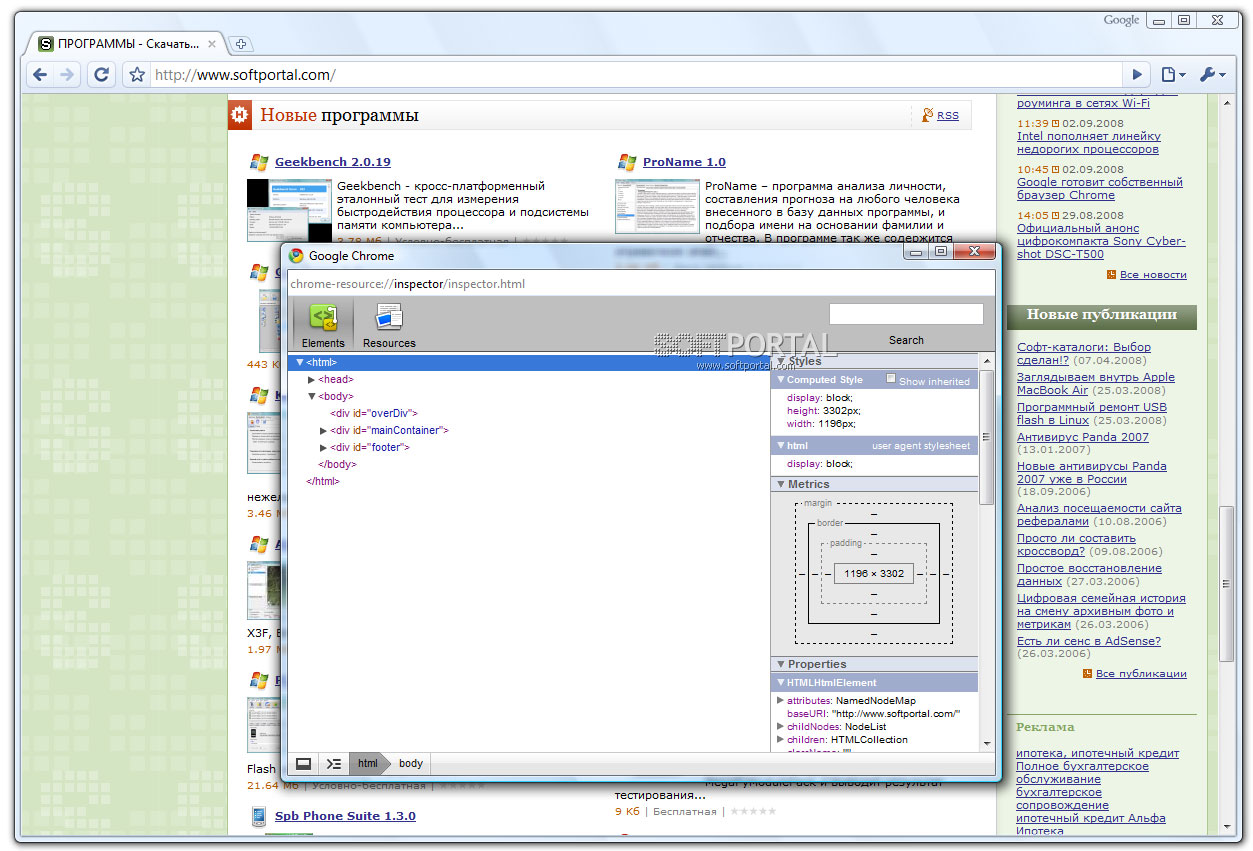
Task: Open the Resources panel in the inspector
Action: (x=389, y=325)
